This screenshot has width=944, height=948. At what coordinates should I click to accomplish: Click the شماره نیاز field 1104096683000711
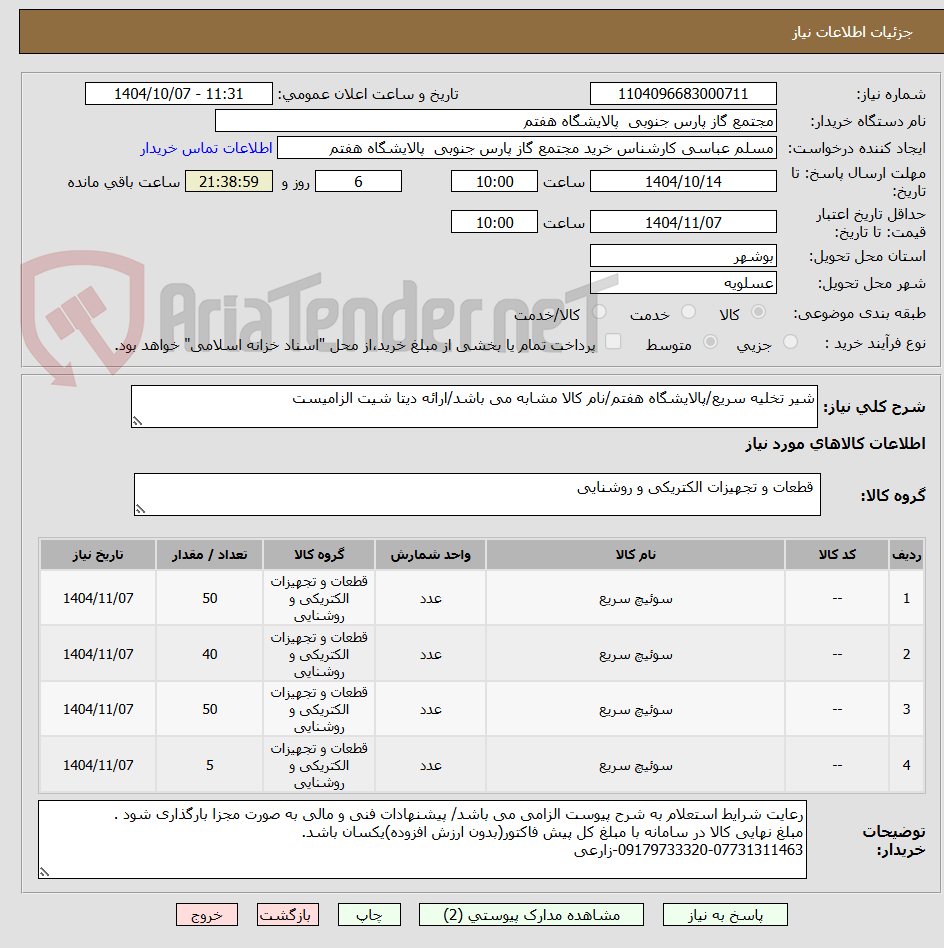pyautogui.click(x=683, y=94)
